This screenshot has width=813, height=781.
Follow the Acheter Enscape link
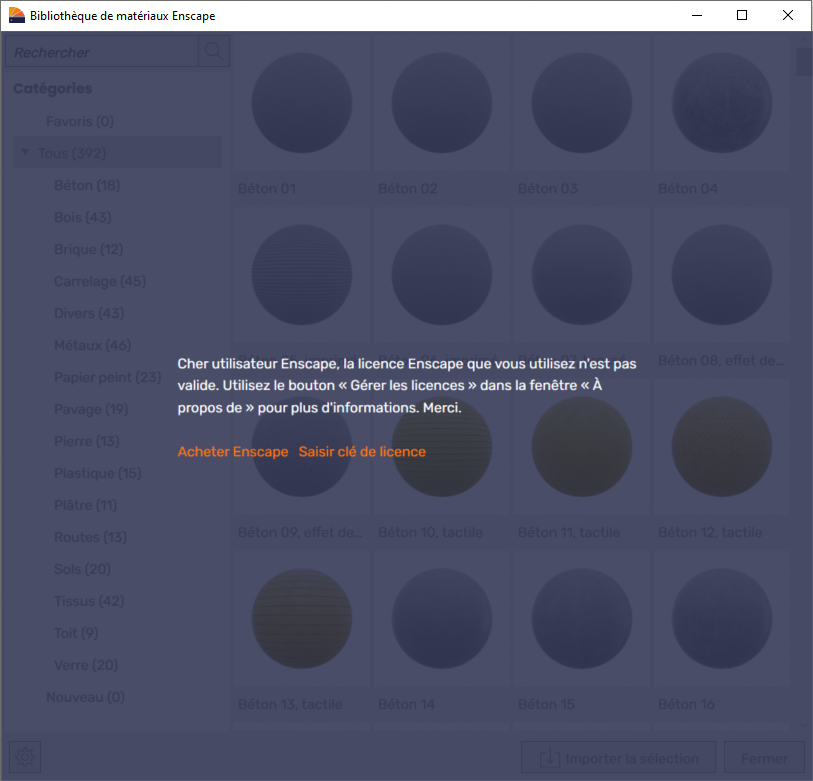(x=233, y=452)
